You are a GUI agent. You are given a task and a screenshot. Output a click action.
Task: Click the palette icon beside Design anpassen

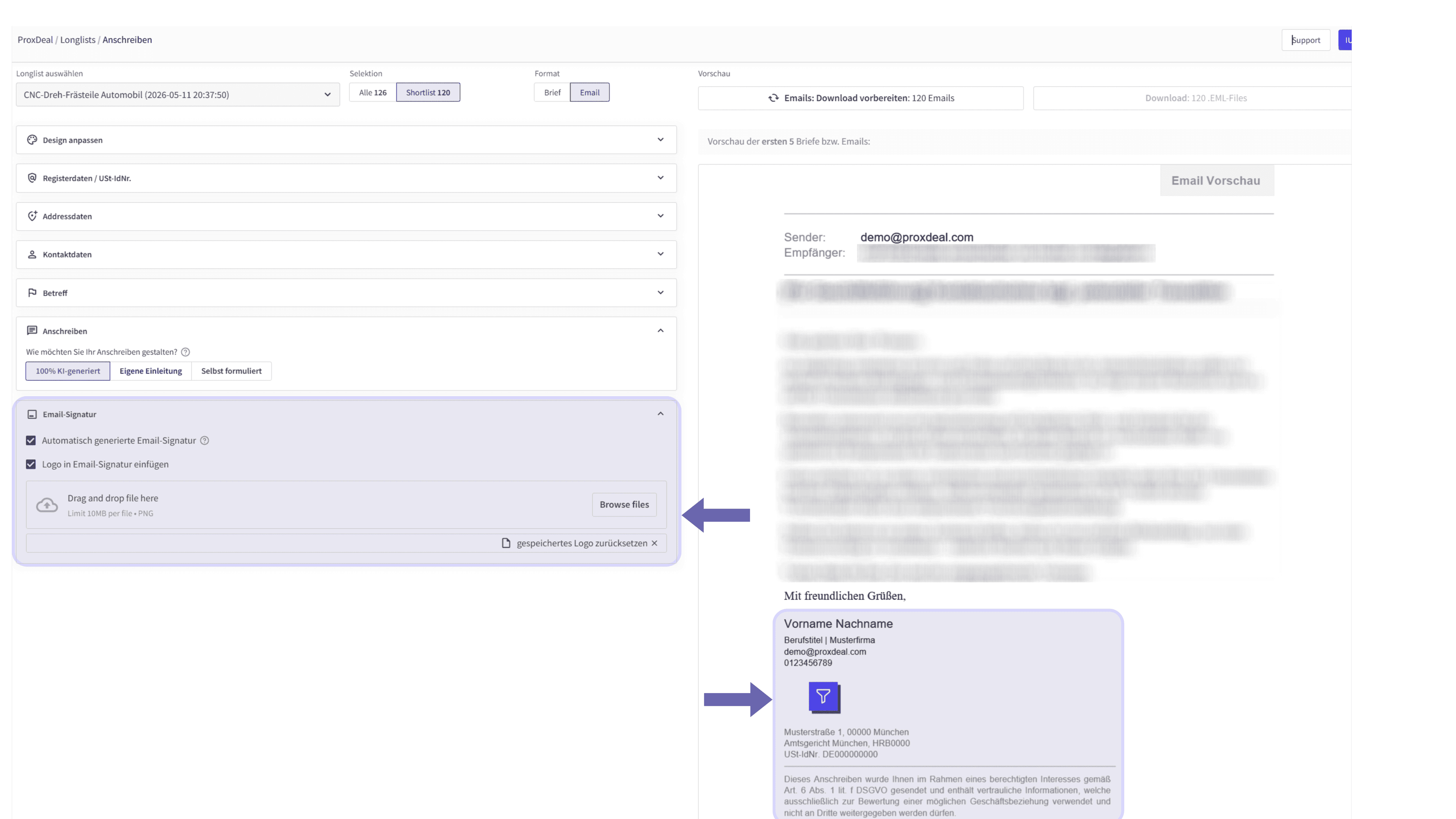coord(32,140)
